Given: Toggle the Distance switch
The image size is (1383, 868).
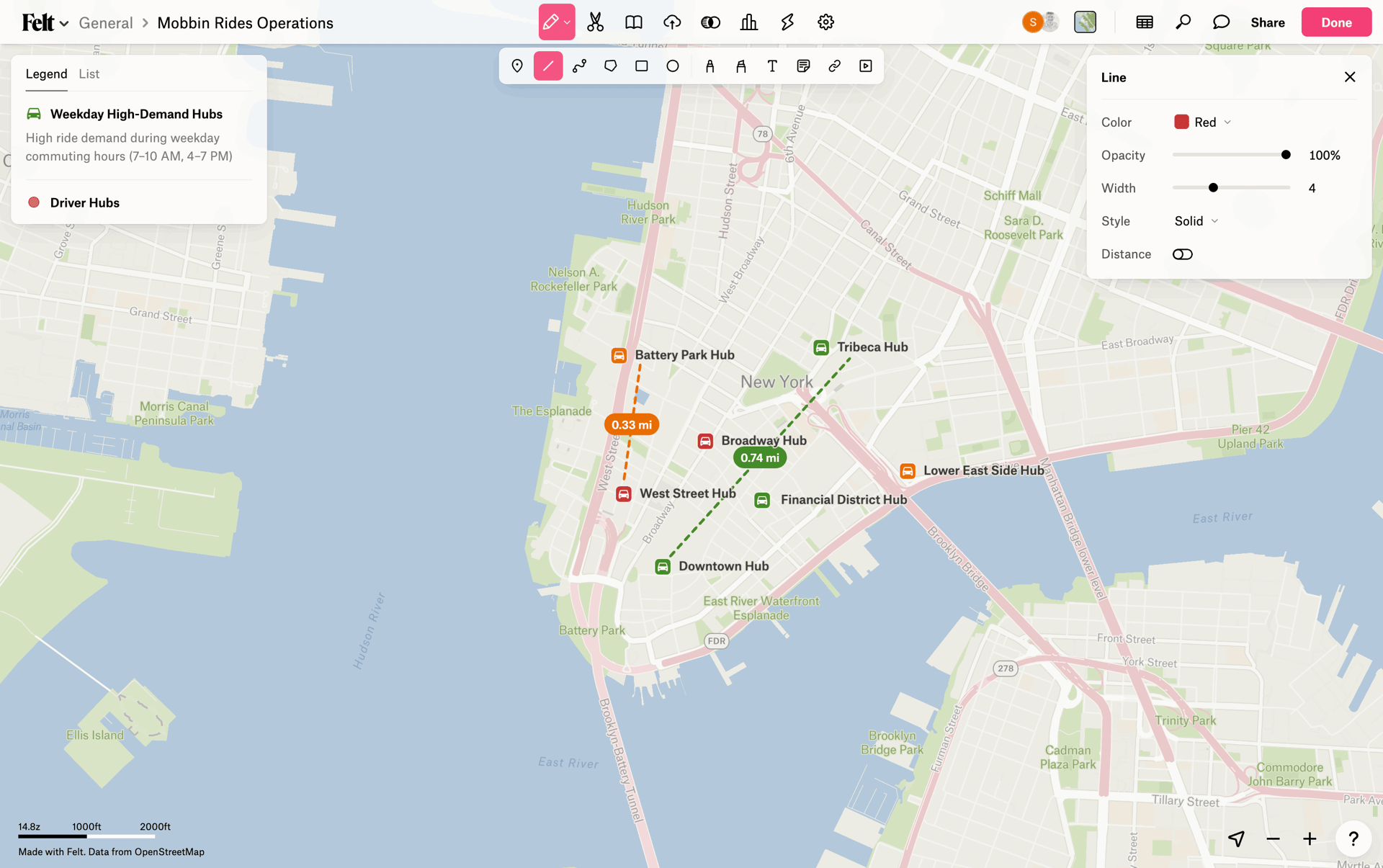Looking at the screenshot, I should click(1182, 254).
